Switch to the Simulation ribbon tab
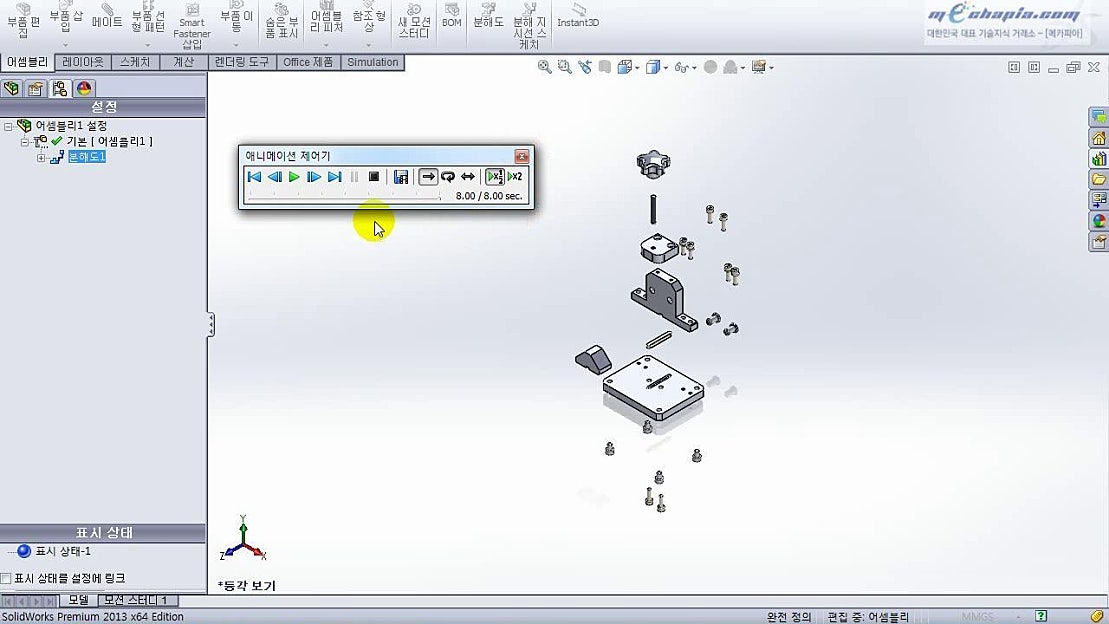This screenshot has height=624, width=1109. 372,62
